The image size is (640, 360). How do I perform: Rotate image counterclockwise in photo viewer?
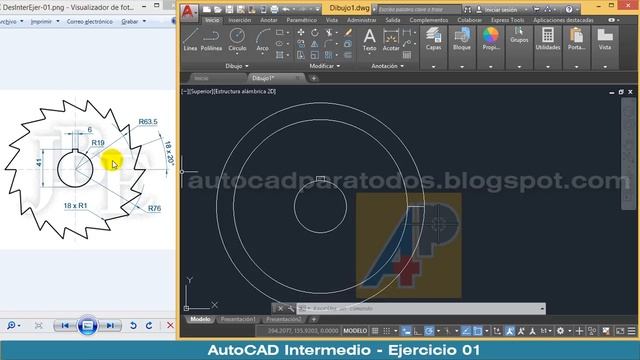pos(133,325)
